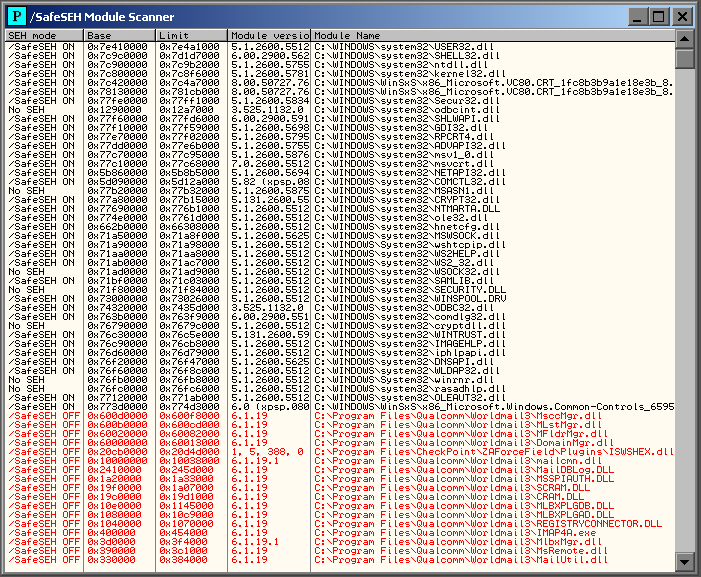Select the WLDAP32.dll module row

point(340,371)
